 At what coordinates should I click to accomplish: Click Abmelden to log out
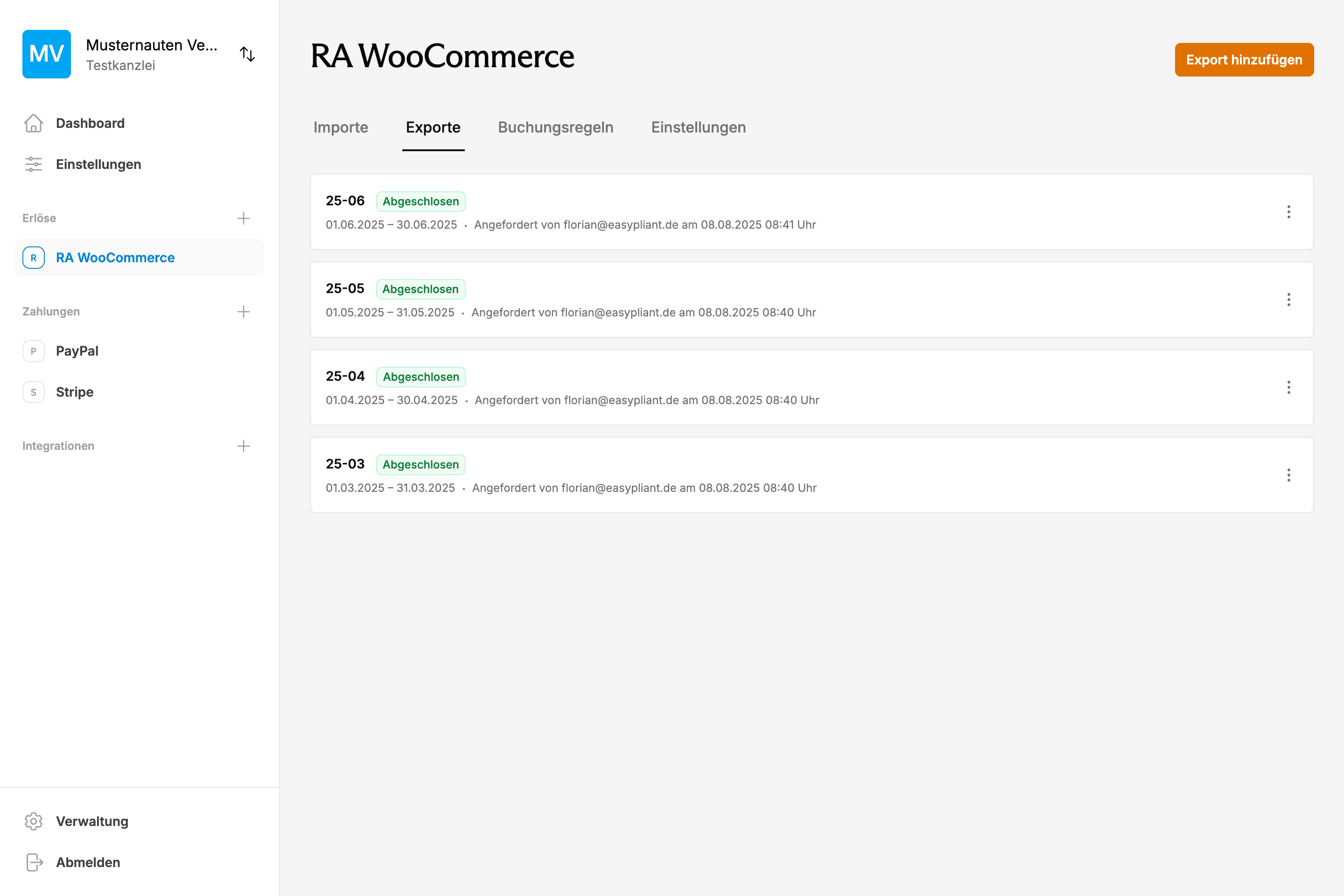[x=88, y=862]
